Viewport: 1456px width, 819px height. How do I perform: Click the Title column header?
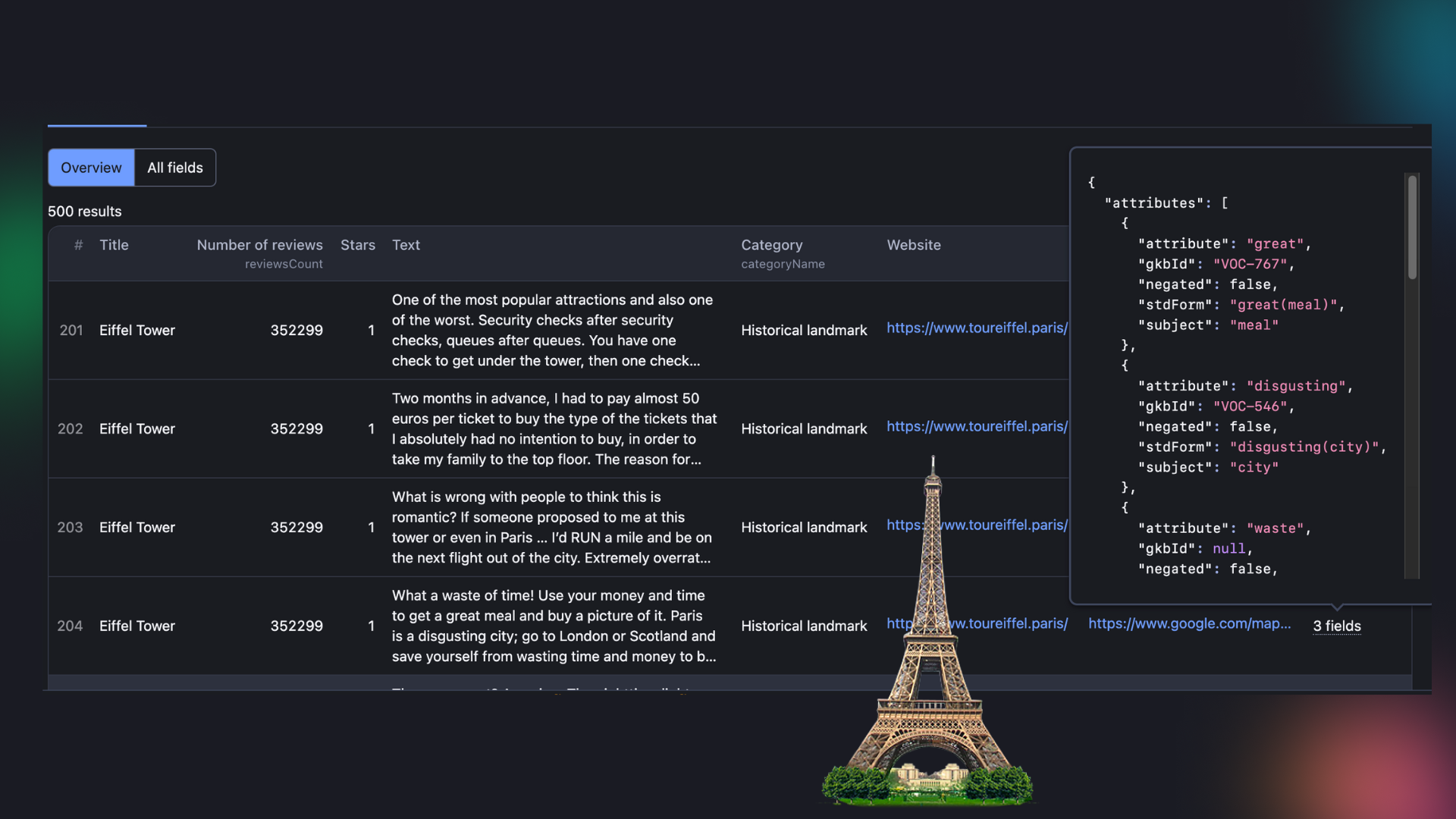[x=114, y=245]
